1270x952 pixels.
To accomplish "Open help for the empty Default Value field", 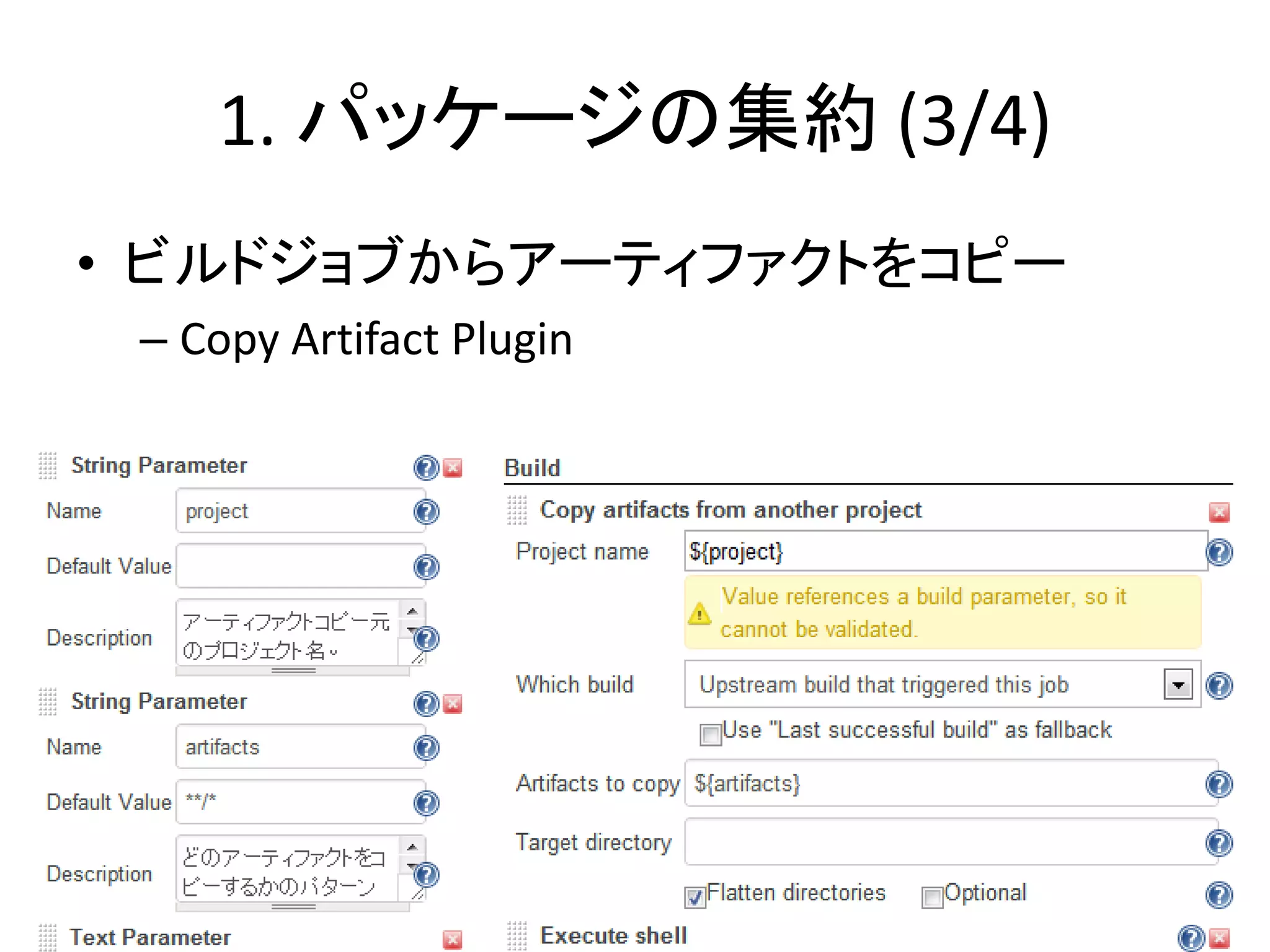I will click(x=426, y=566).
